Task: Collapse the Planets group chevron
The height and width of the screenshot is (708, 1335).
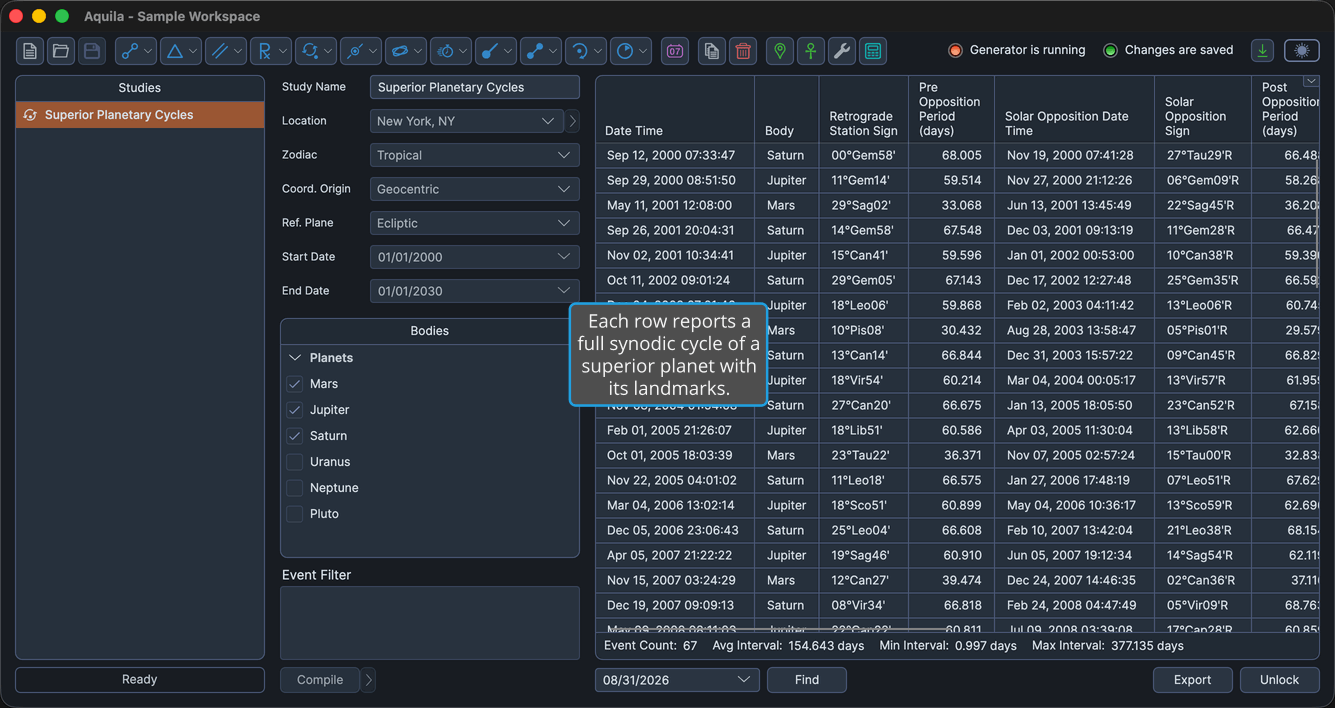Action: [x=295, y=358]
